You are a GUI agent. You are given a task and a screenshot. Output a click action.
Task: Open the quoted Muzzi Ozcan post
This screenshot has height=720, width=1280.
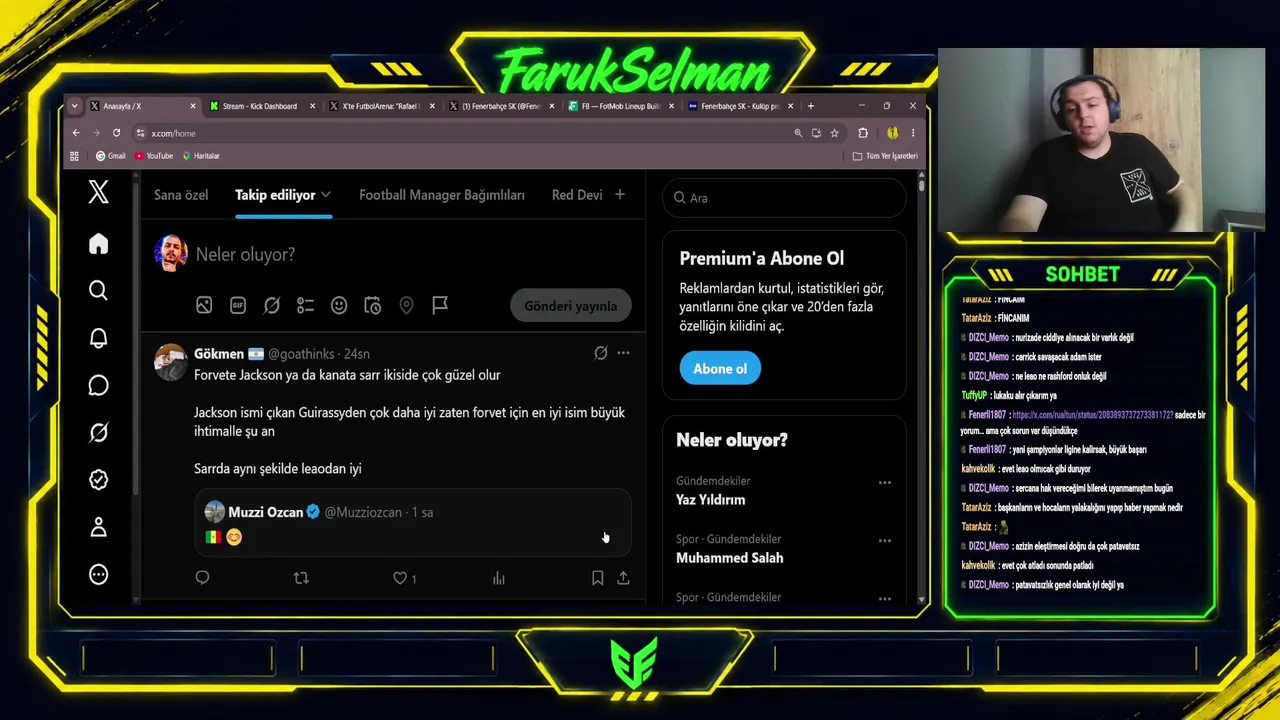pyautogui.click(x=412, y=522)
